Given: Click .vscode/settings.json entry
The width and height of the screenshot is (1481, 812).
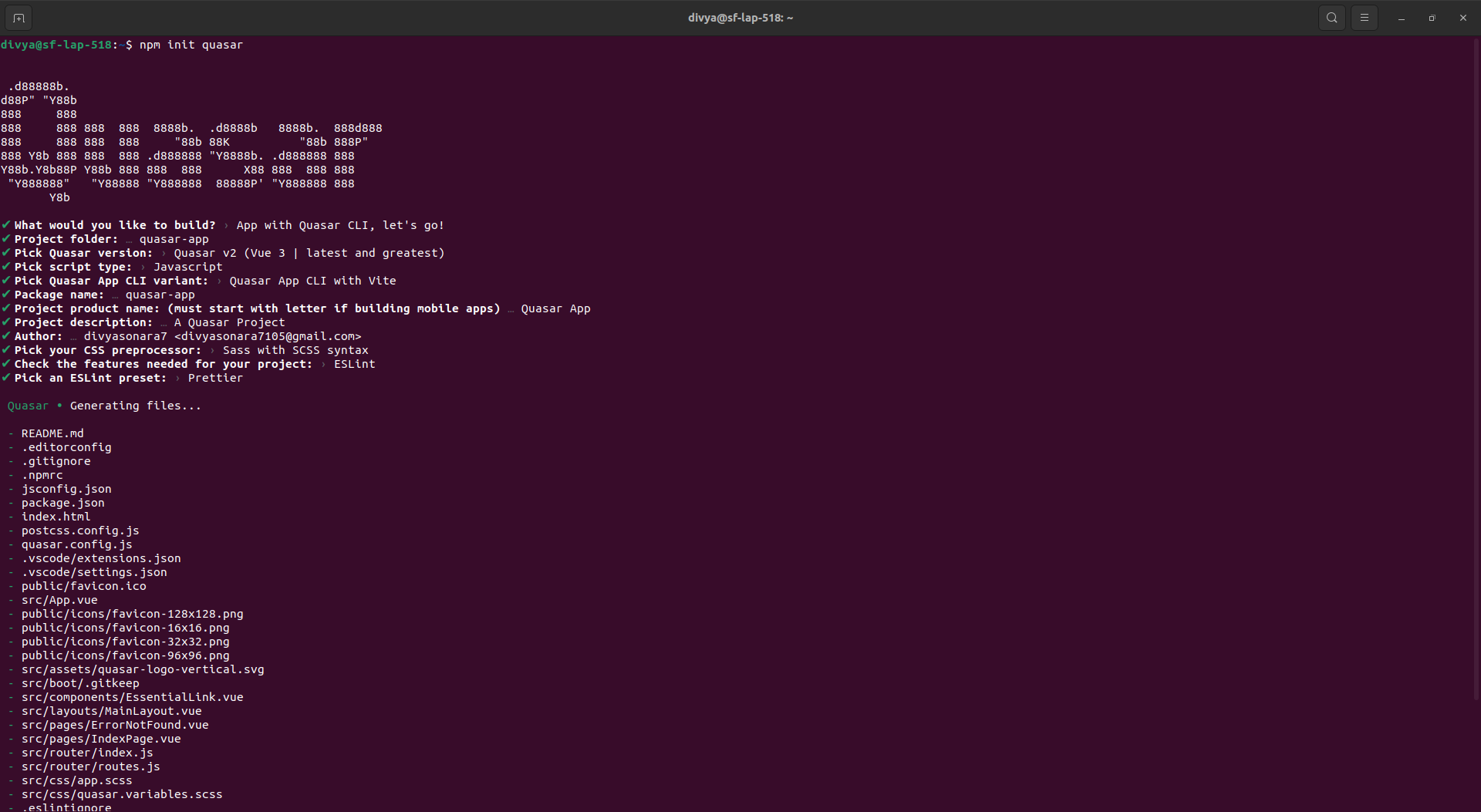Looking at the screenshot, I should (x=94, y=573).
